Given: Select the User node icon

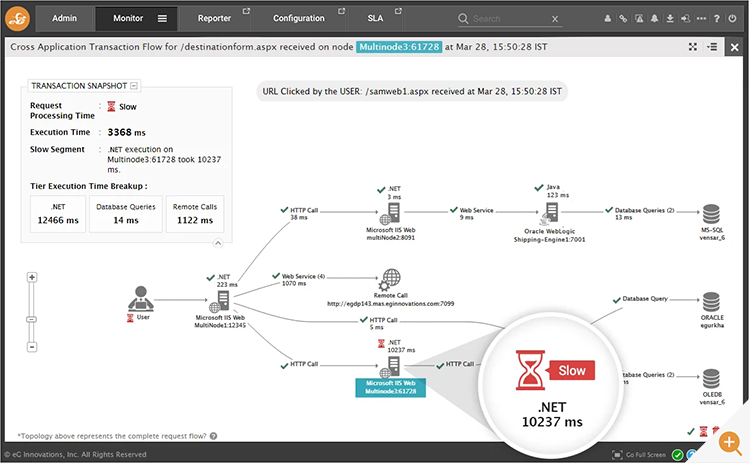Looking at the screenshot, I should [141, 298].
